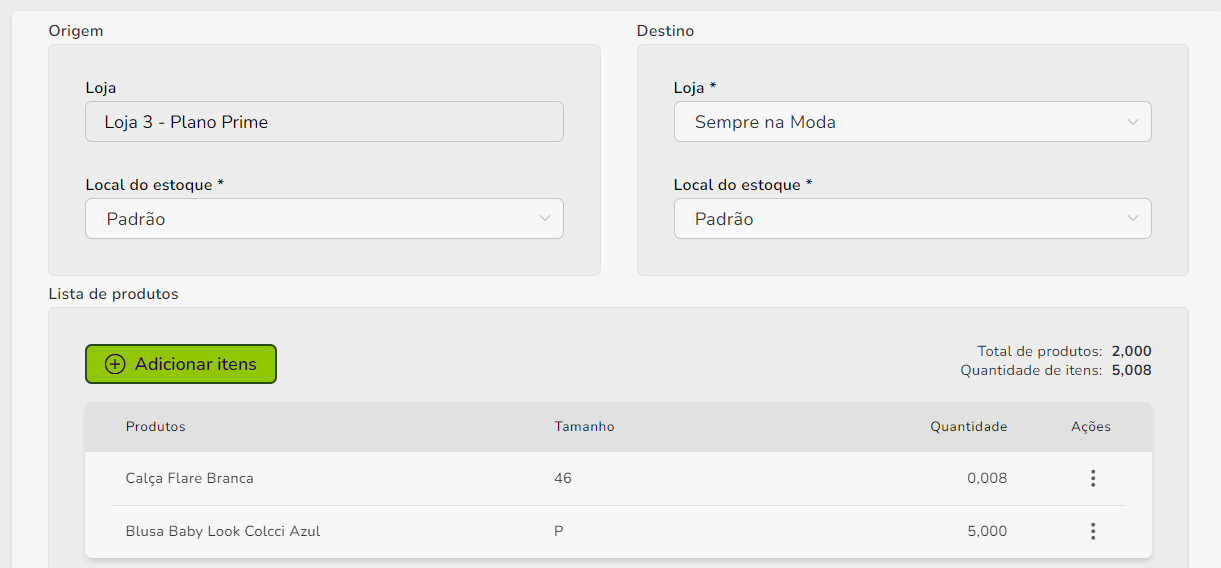
Task: Select the Calça Flare Branca product name
Action: click(190, 478)
